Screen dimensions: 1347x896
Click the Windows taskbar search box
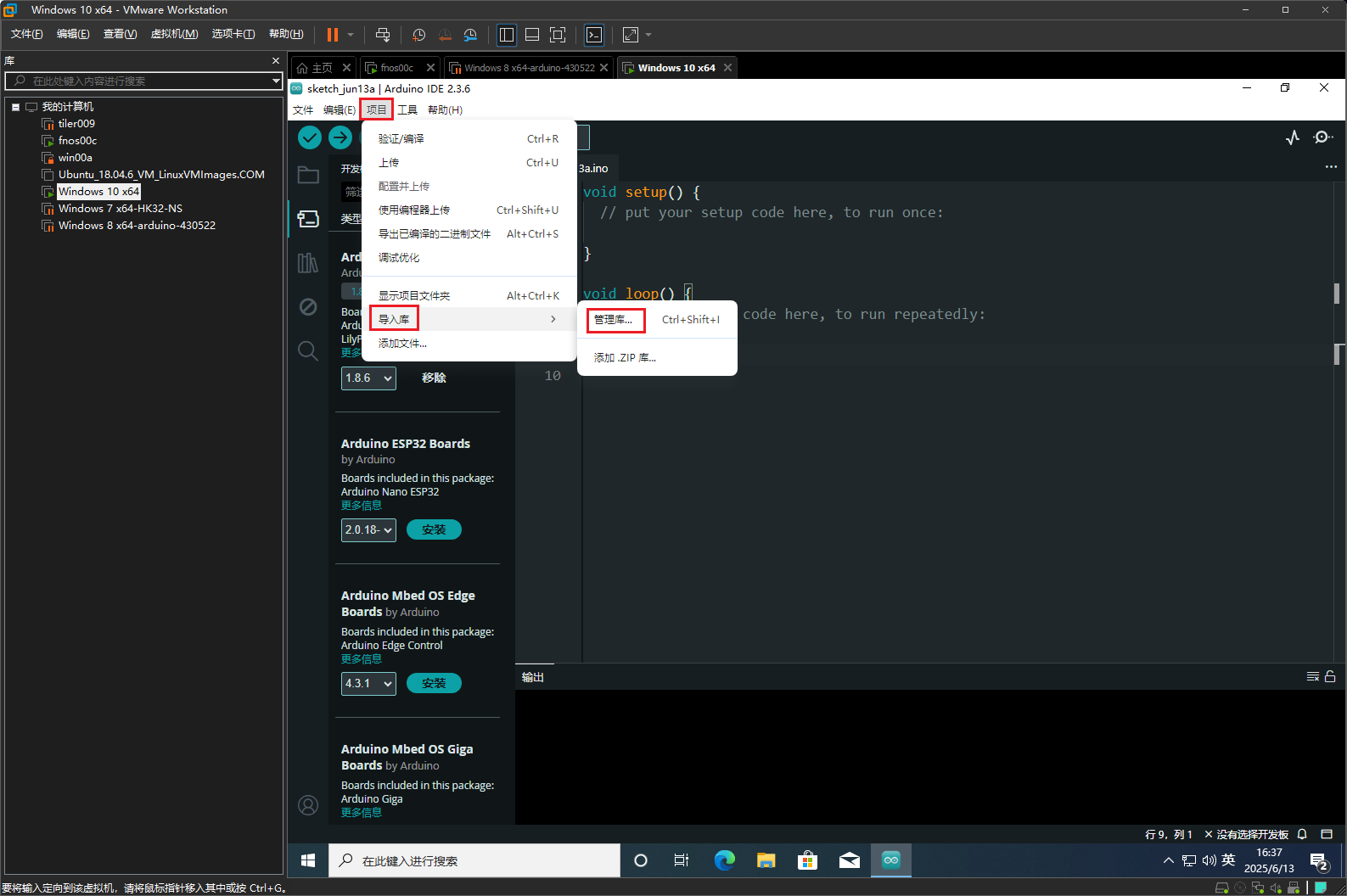(474, 860)
